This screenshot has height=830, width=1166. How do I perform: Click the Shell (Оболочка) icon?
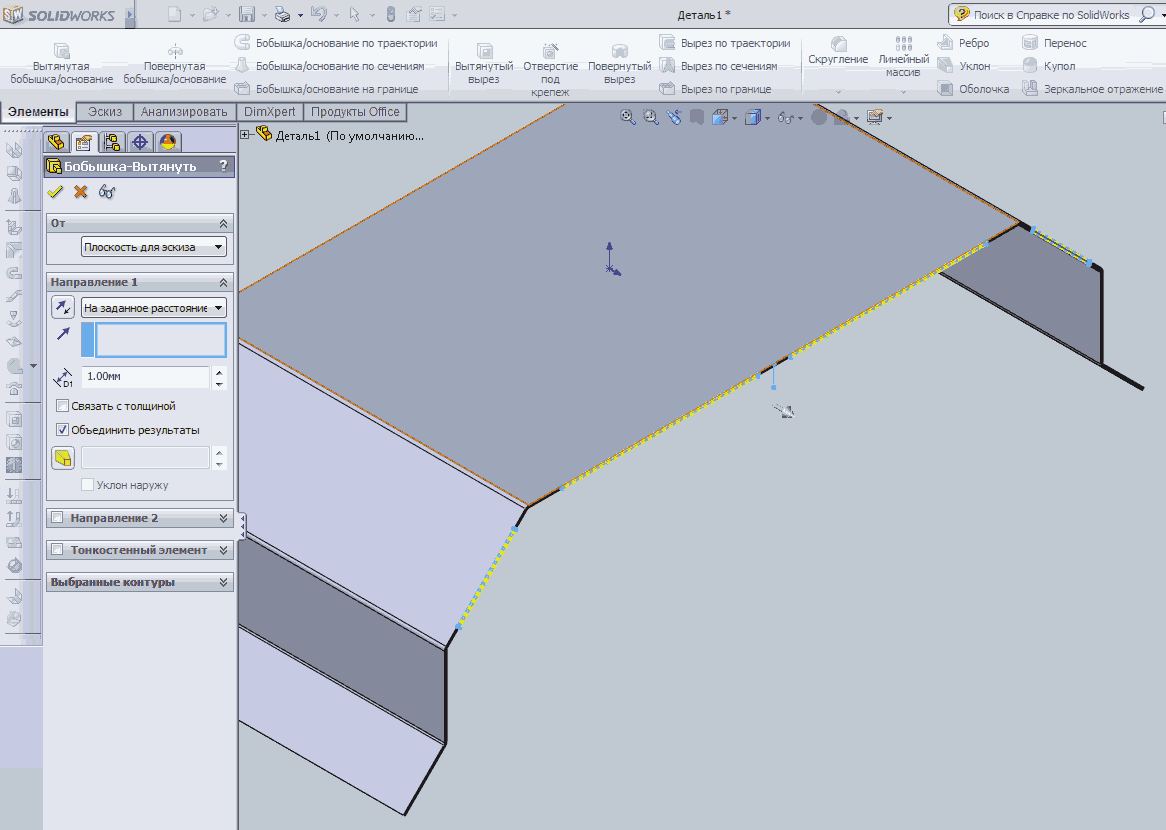pos(945,89)
